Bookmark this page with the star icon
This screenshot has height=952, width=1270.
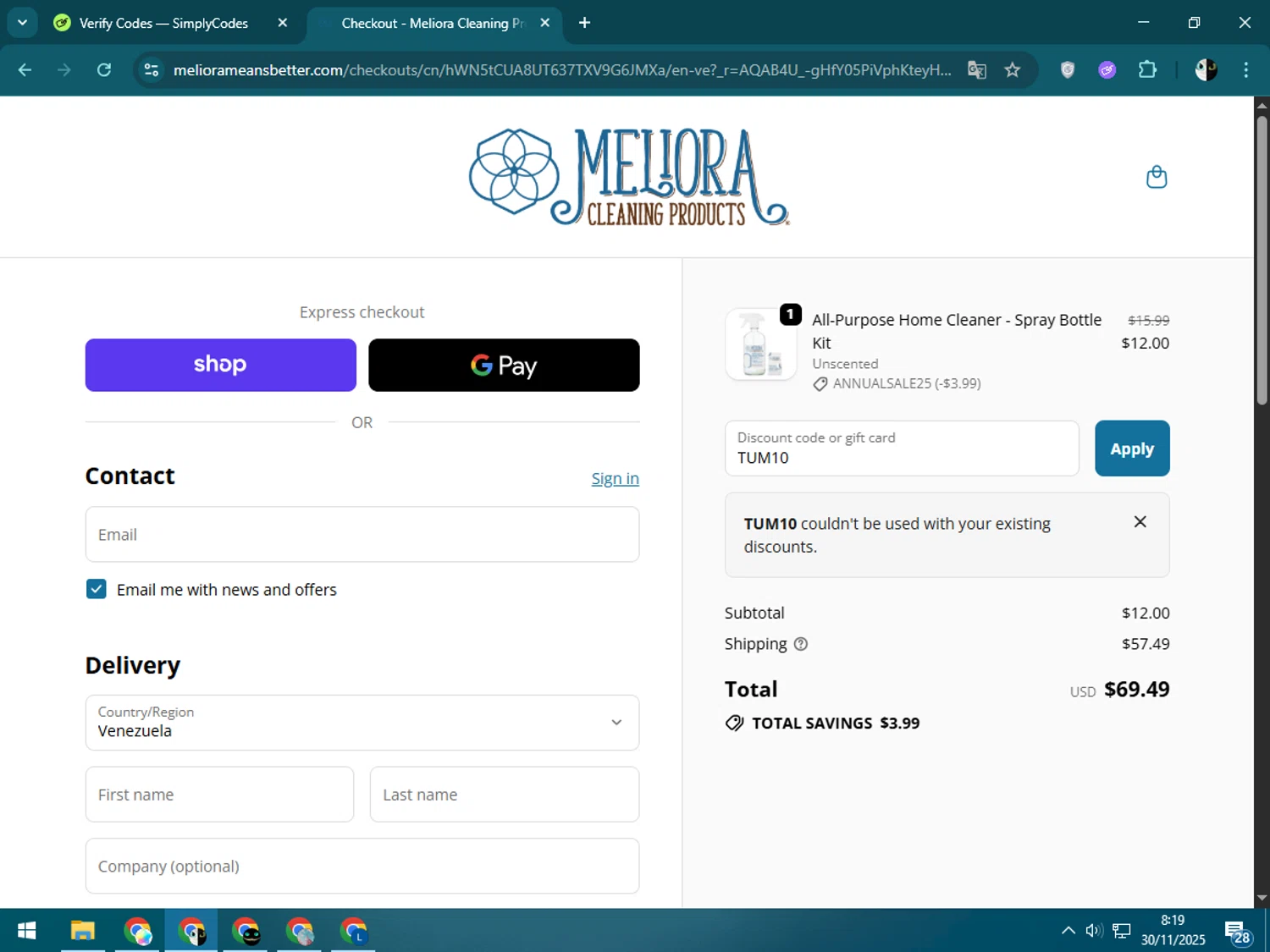tap(1013, 69)
